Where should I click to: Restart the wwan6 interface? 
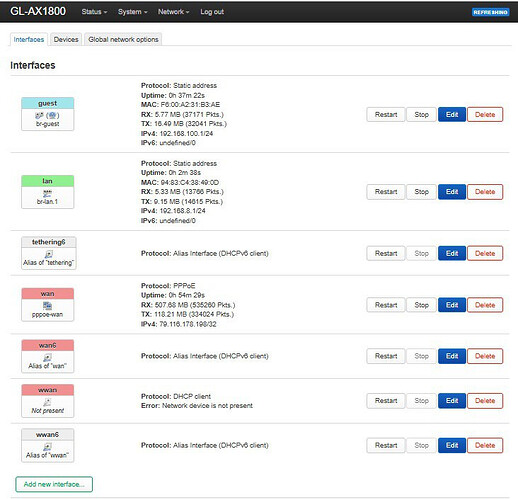[x=386, y=445]
